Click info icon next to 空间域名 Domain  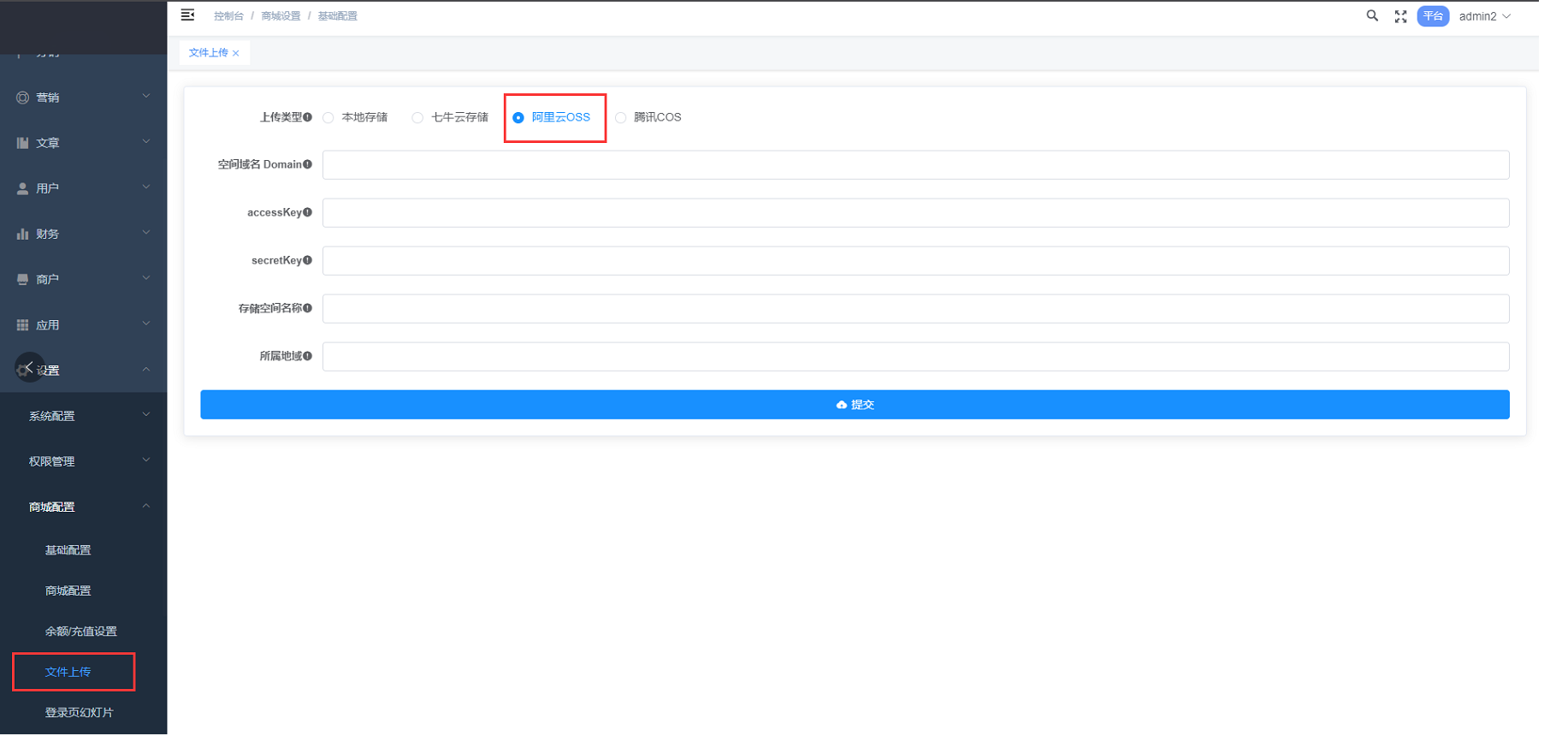click(307, 164)
